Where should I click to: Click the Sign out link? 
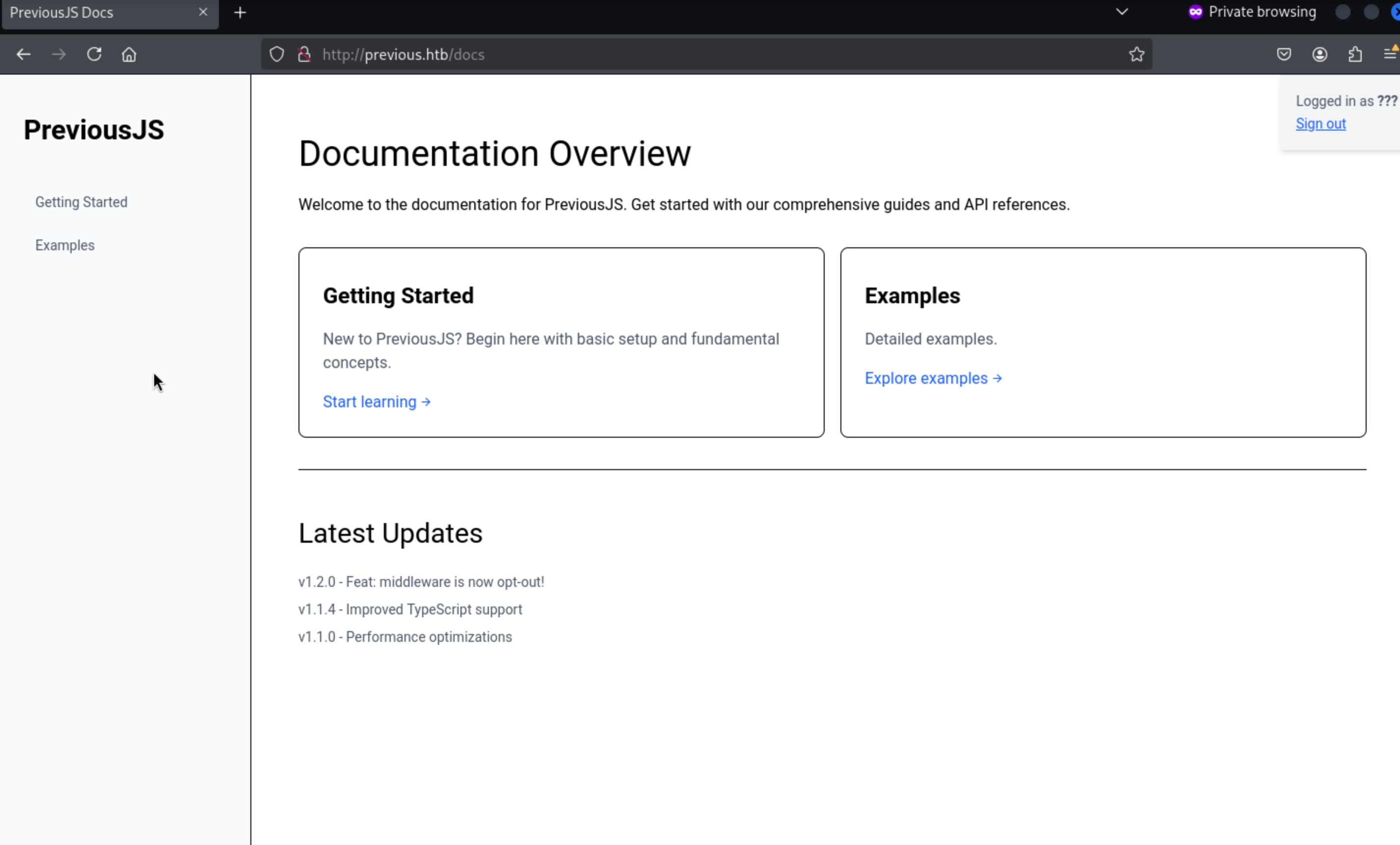coord(1320,124)
